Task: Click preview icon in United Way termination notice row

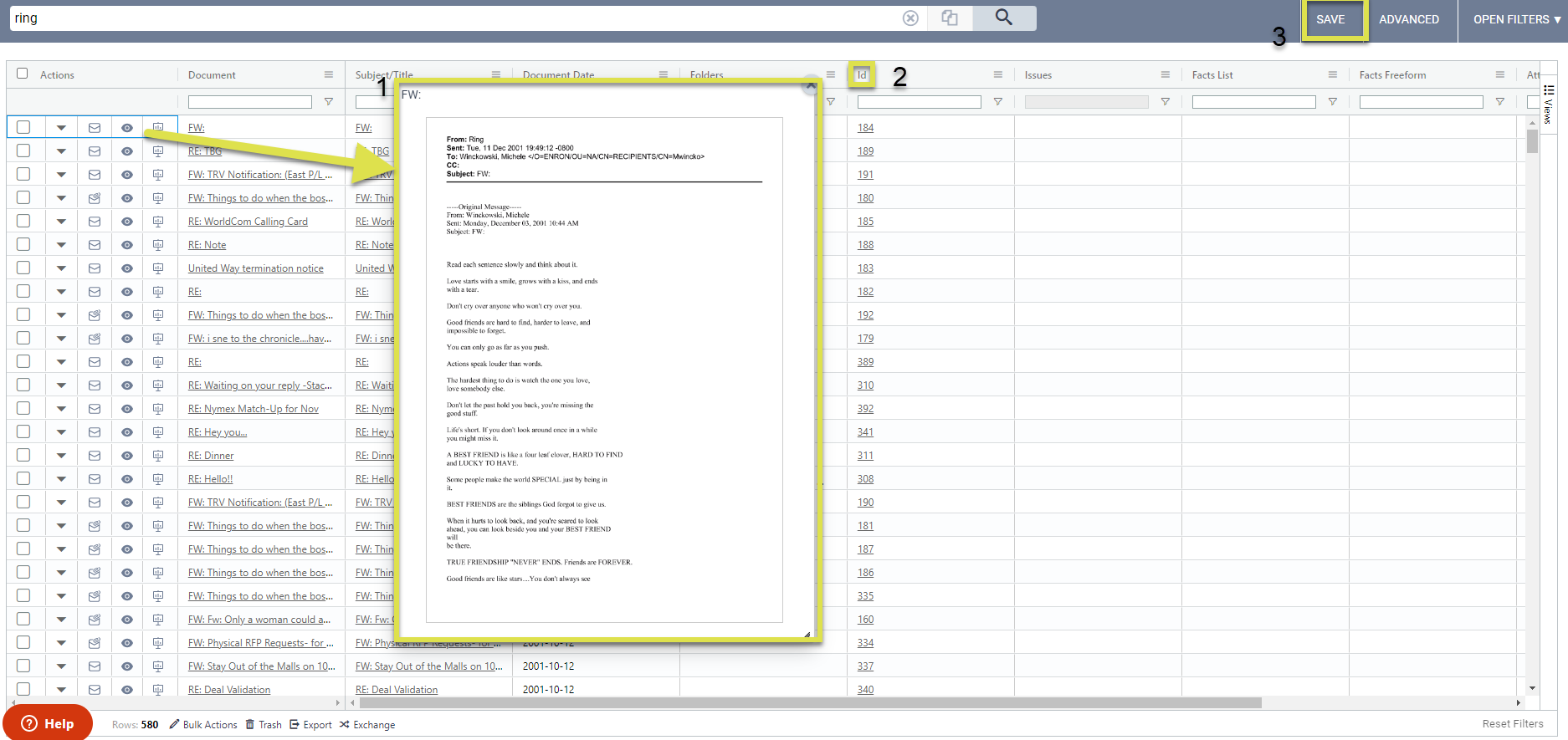Action: (x=158, y=268)
